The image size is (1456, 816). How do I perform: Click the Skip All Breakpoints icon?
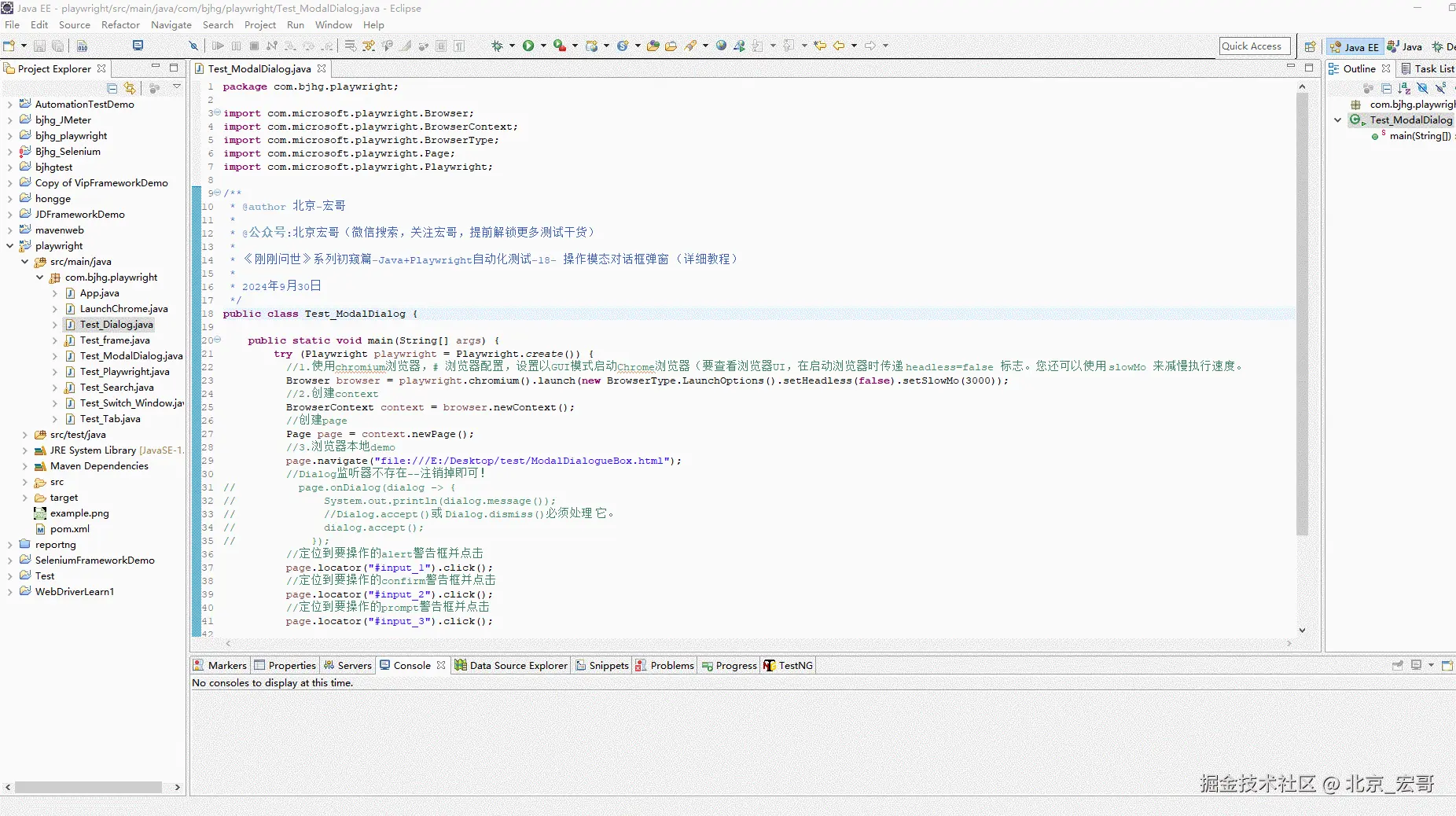pyautogui.click(x=193, y=46)
